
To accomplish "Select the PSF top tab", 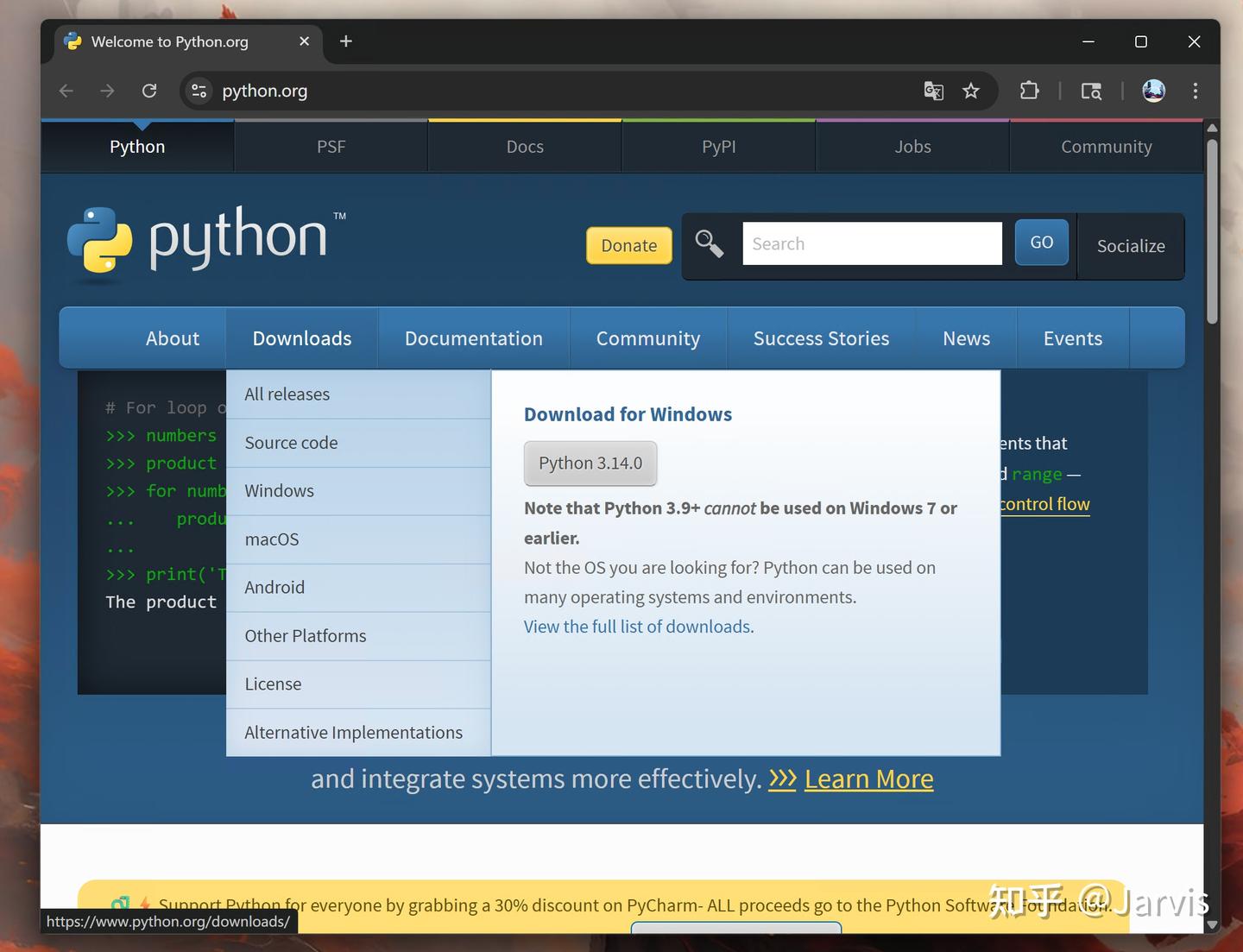I will pos(331,147).
